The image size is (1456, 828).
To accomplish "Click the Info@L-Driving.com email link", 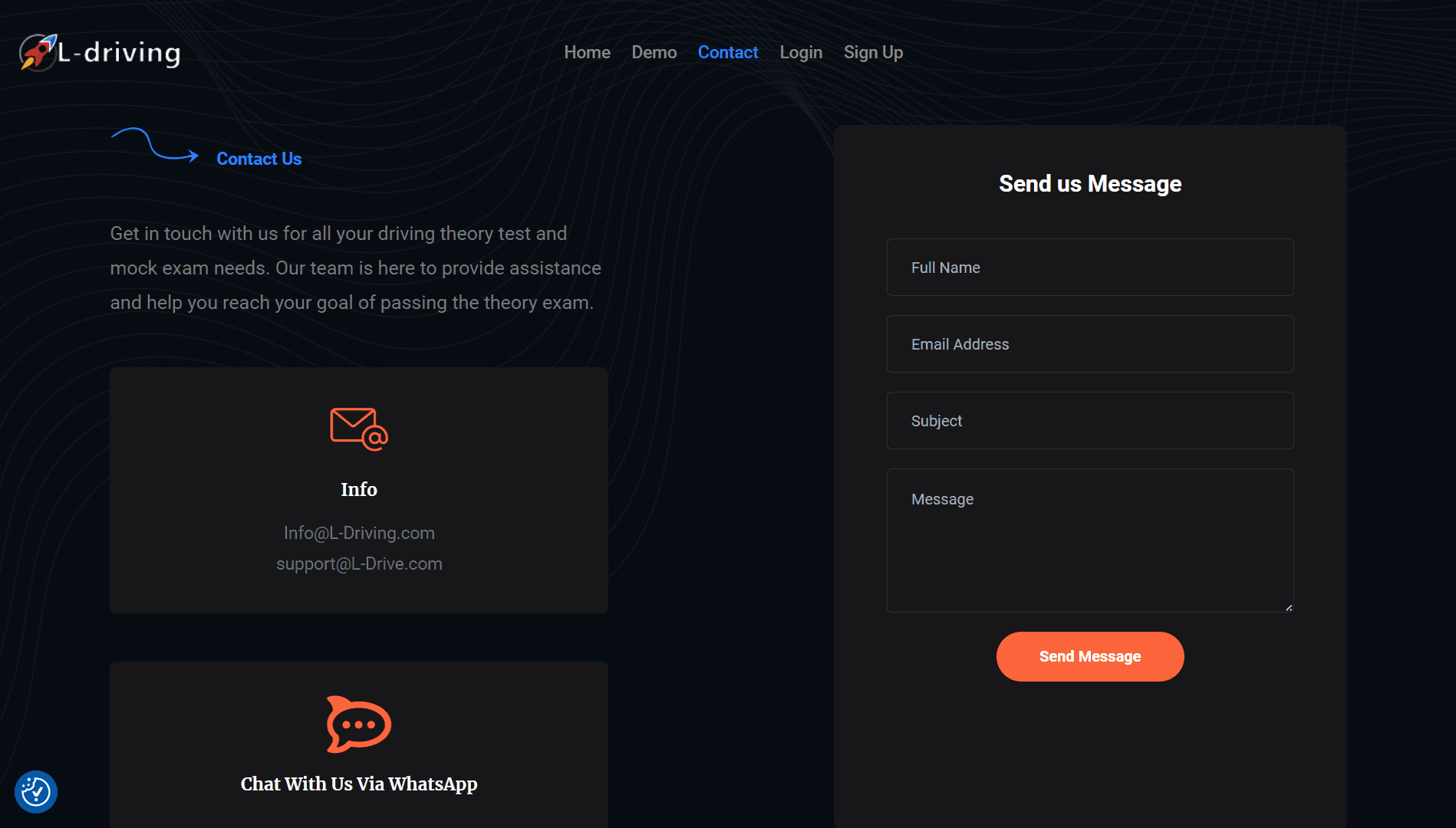I will tap(359, 533).
